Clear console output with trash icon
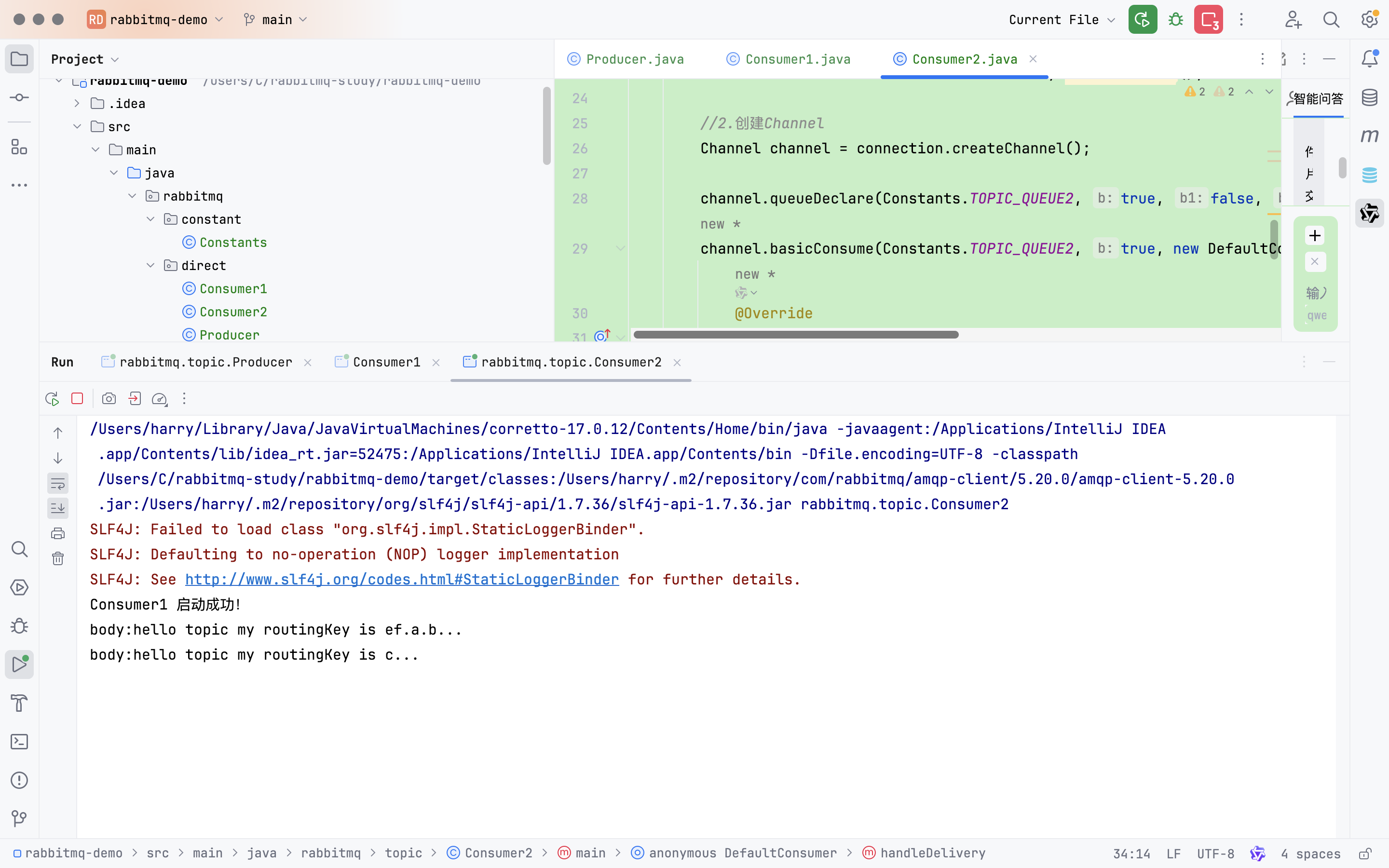Image resolution: width=1389 pixels, height=868 pixels. [58, 558]
